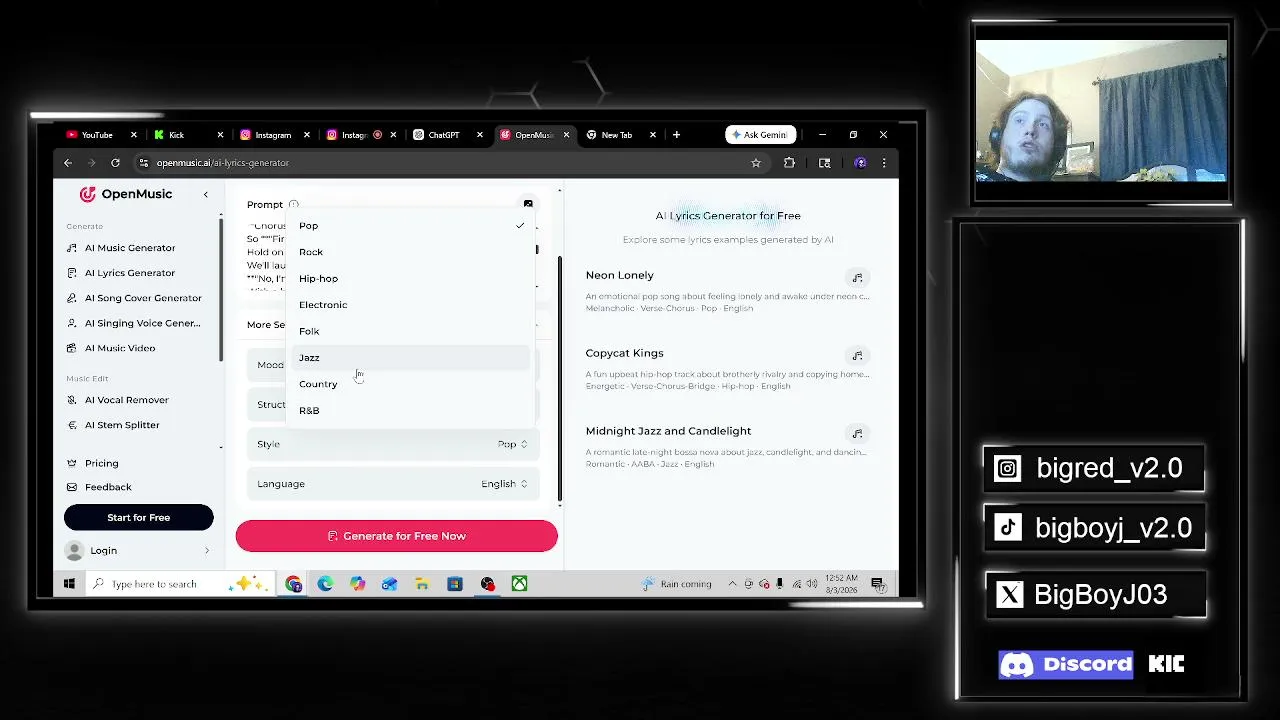Open a new browser tab
Viewport: 1280px width, 720px height.
pos(677,135)
